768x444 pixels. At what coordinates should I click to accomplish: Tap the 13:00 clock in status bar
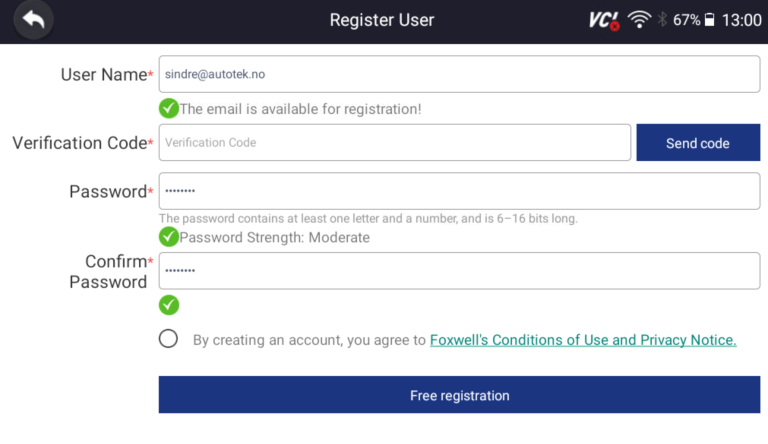[741, 20]
